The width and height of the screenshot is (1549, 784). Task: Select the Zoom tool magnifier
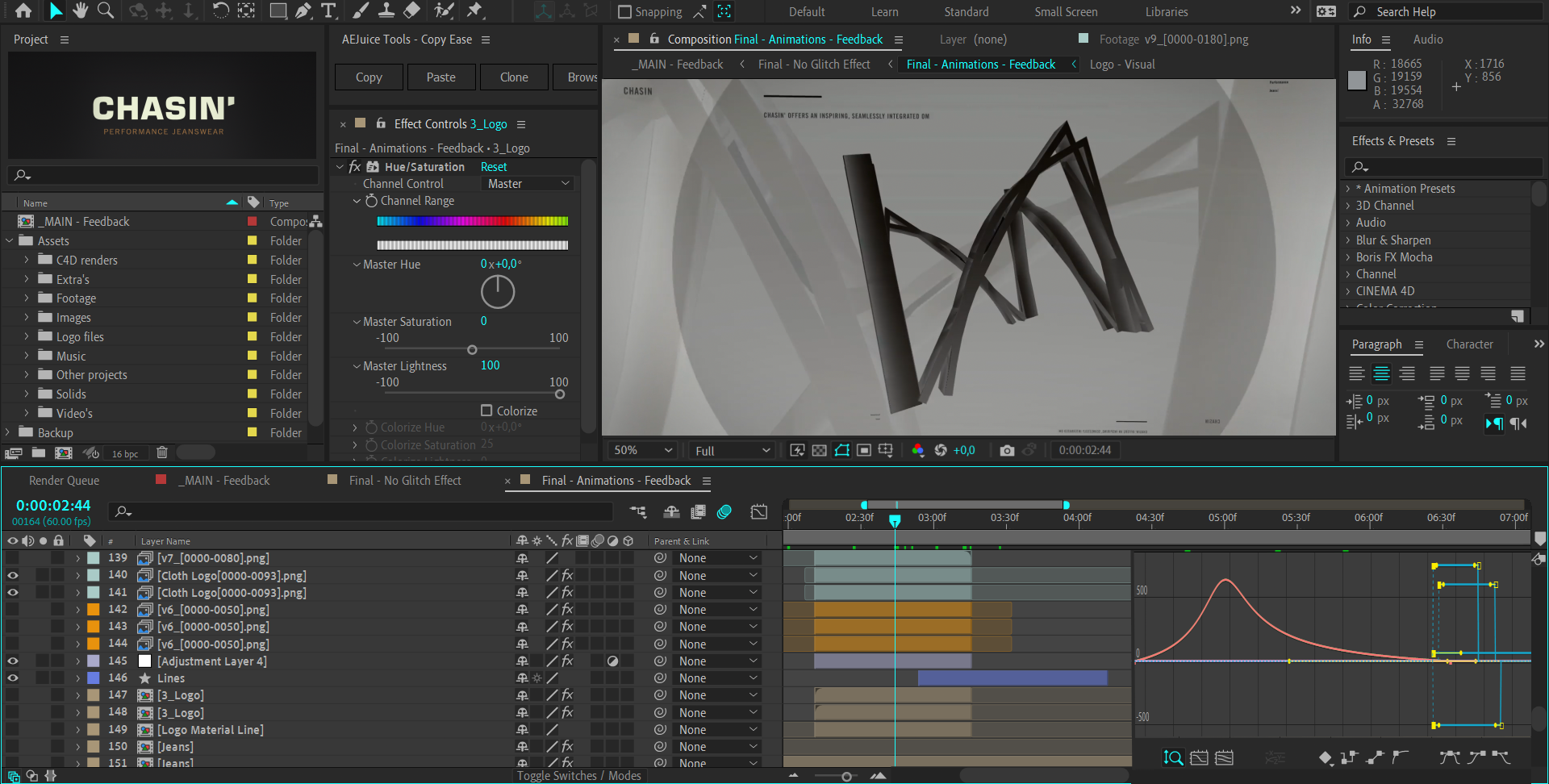pos(106,10)
